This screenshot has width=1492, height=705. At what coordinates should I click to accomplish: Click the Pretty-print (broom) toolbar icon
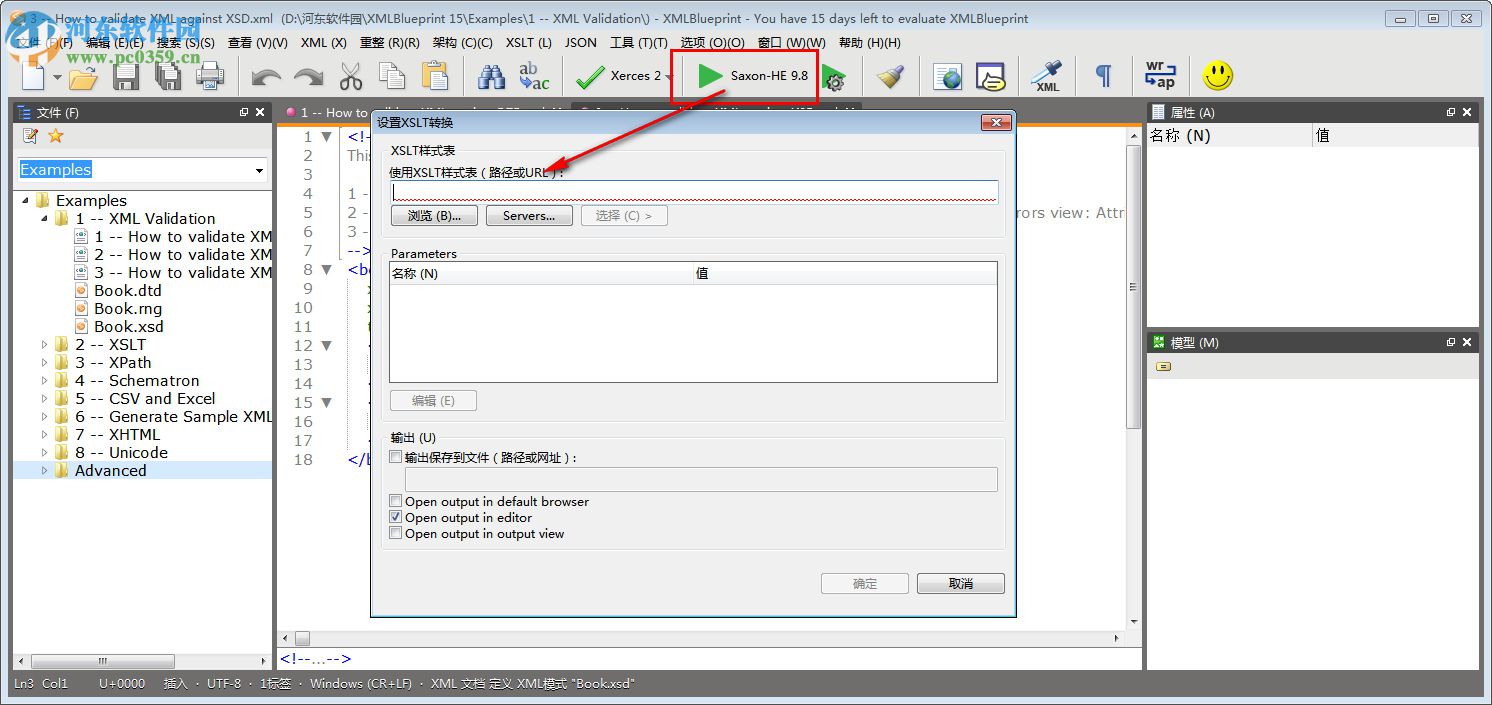click(890, 76)
